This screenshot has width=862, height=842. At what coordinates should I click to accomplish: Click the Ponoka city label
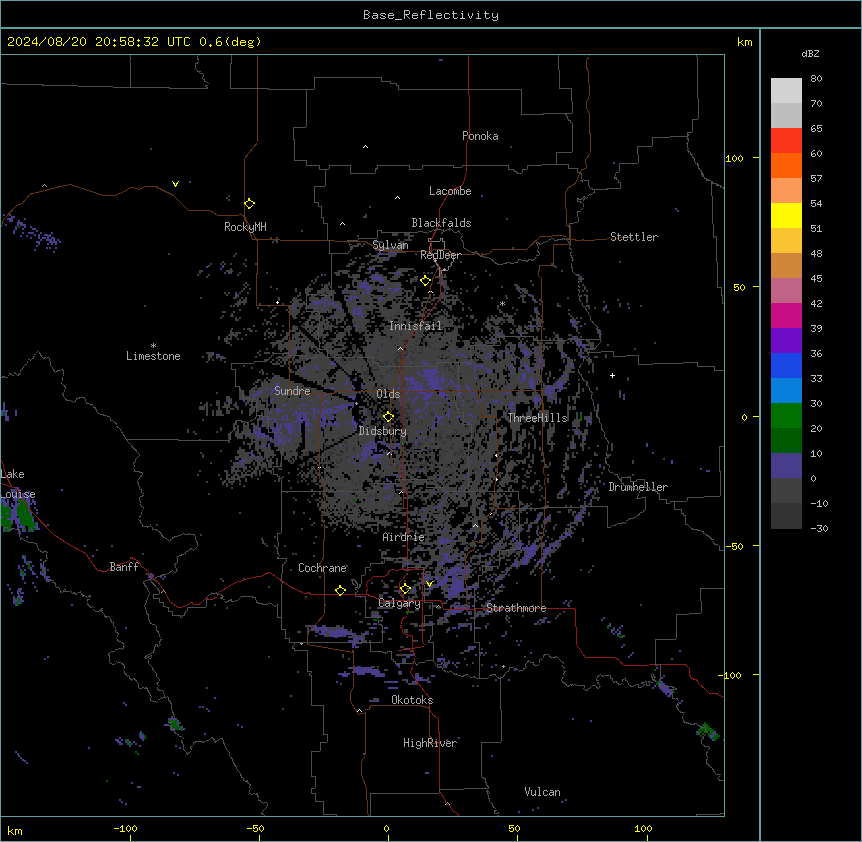(x=480, y=136)
